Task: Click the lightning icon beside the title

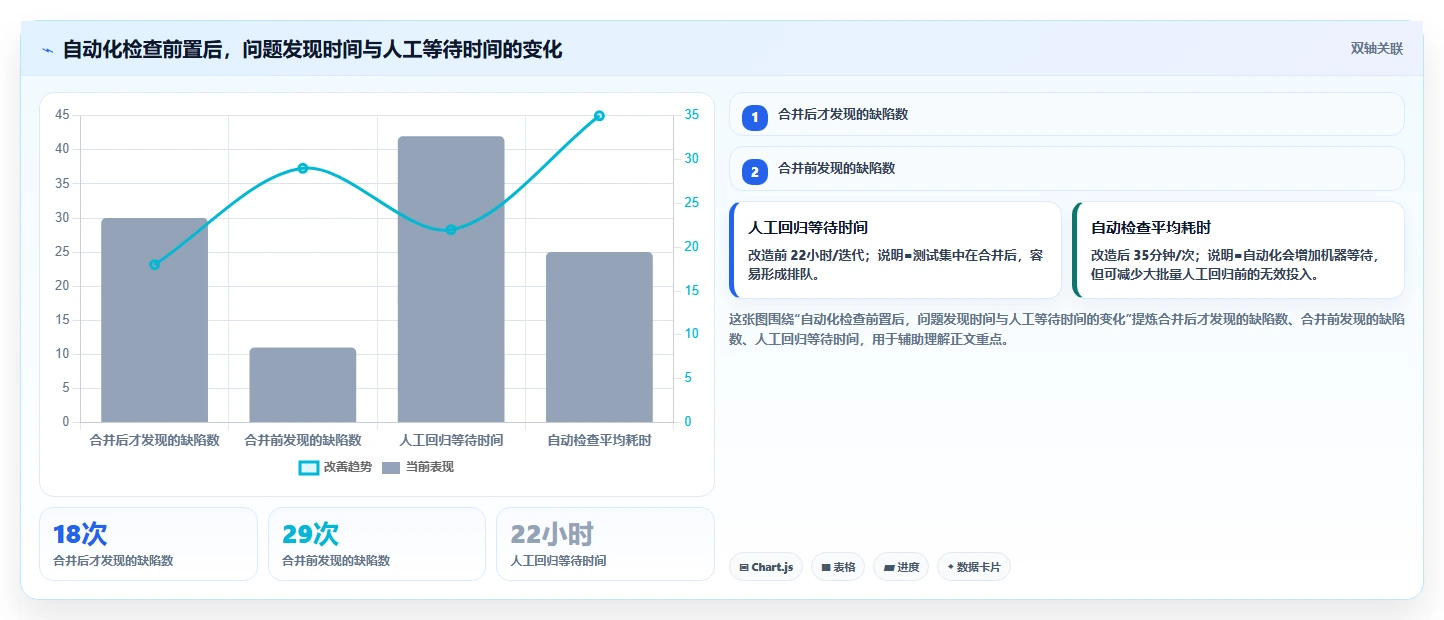Action: pos(47,50)
